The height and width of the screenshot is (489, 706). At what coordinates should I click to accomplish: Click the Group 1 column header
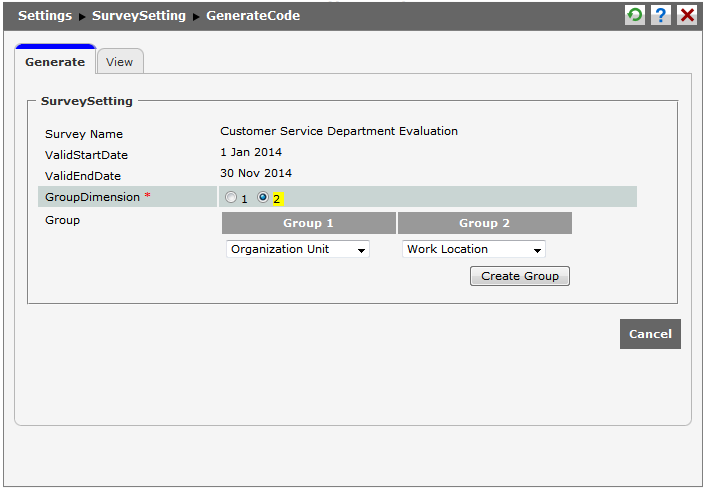point(309,223)
